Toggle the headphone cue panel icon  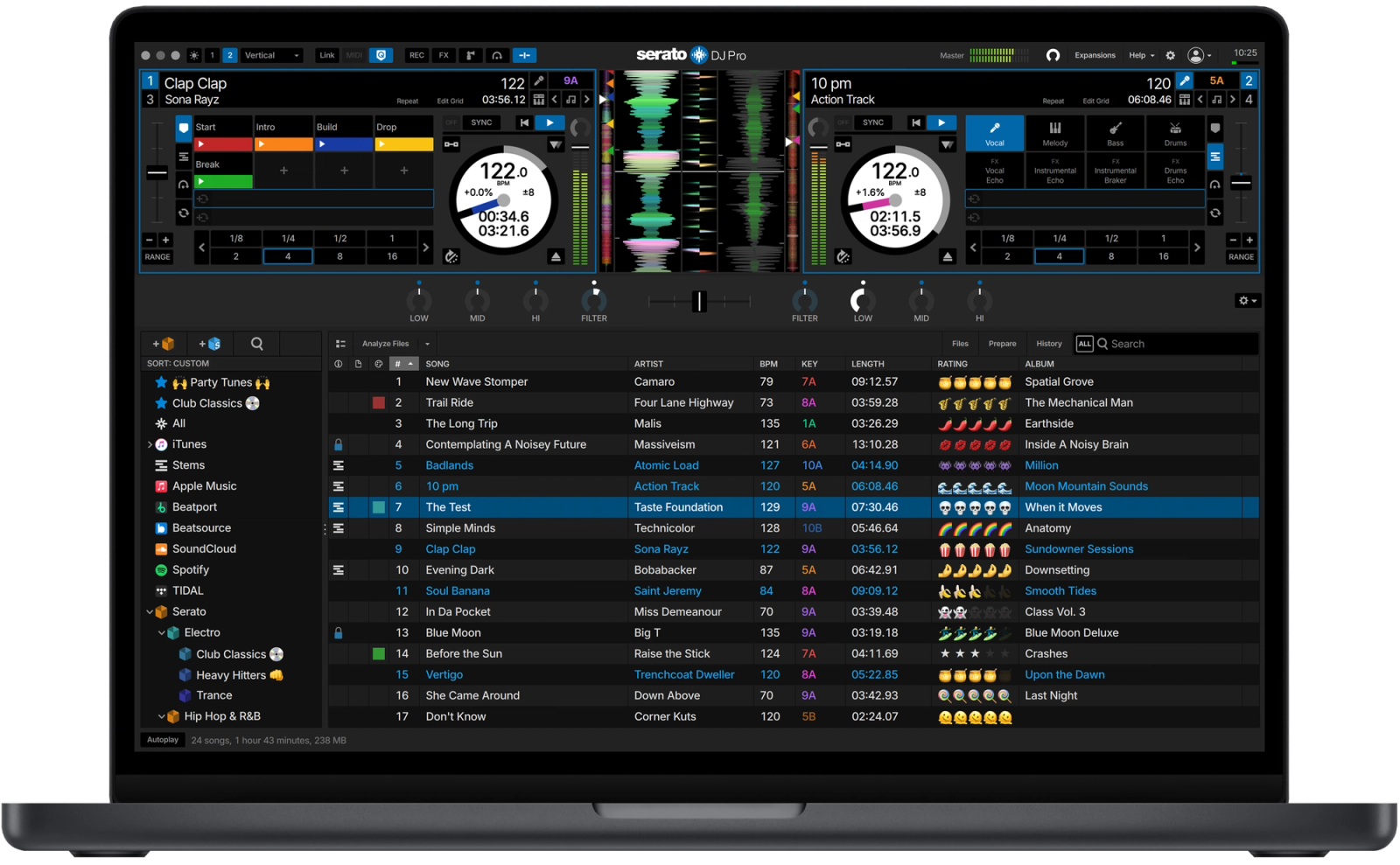(497, 55)
